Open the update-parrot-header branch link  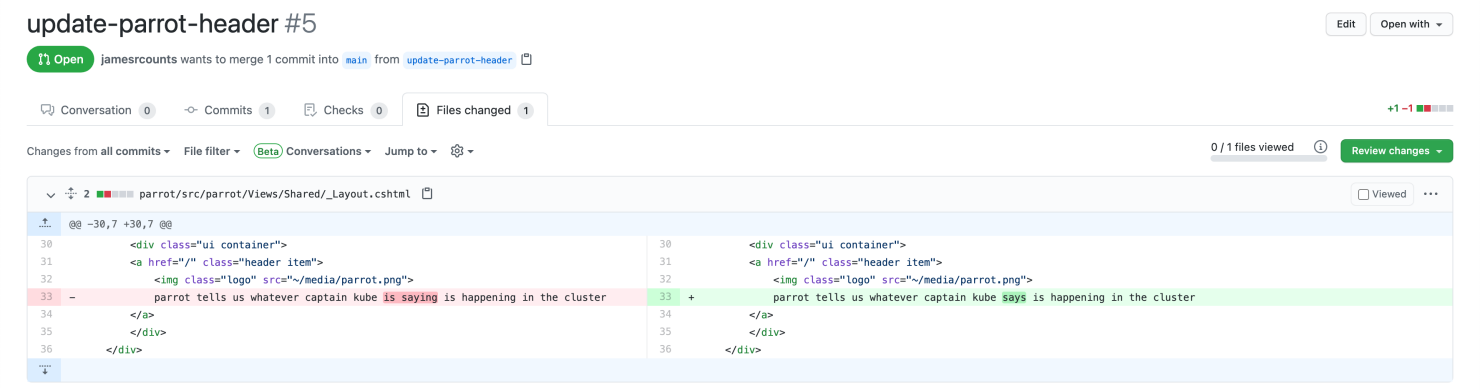pyautogui.click(x=460, y=60)
